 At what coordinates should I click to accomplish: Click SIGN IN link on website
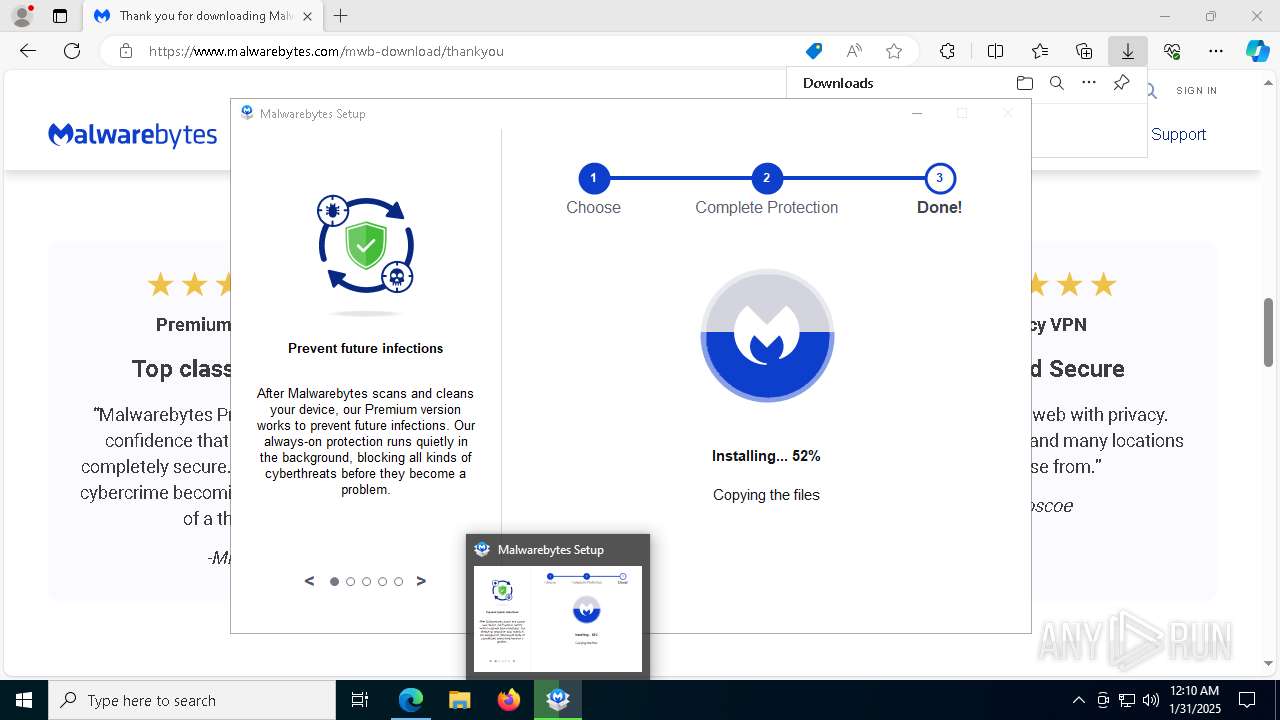[1196, 90]
